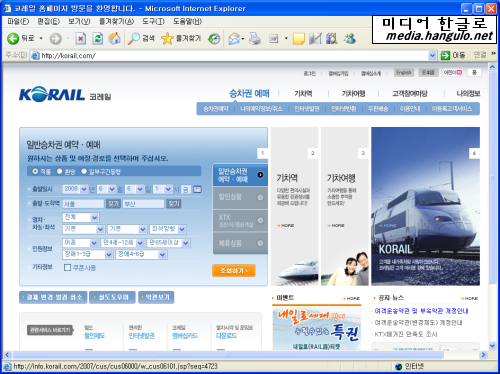The image size is (500, 374).
Task: Click the 약관보기 button
Action: [x=156, y=297]
